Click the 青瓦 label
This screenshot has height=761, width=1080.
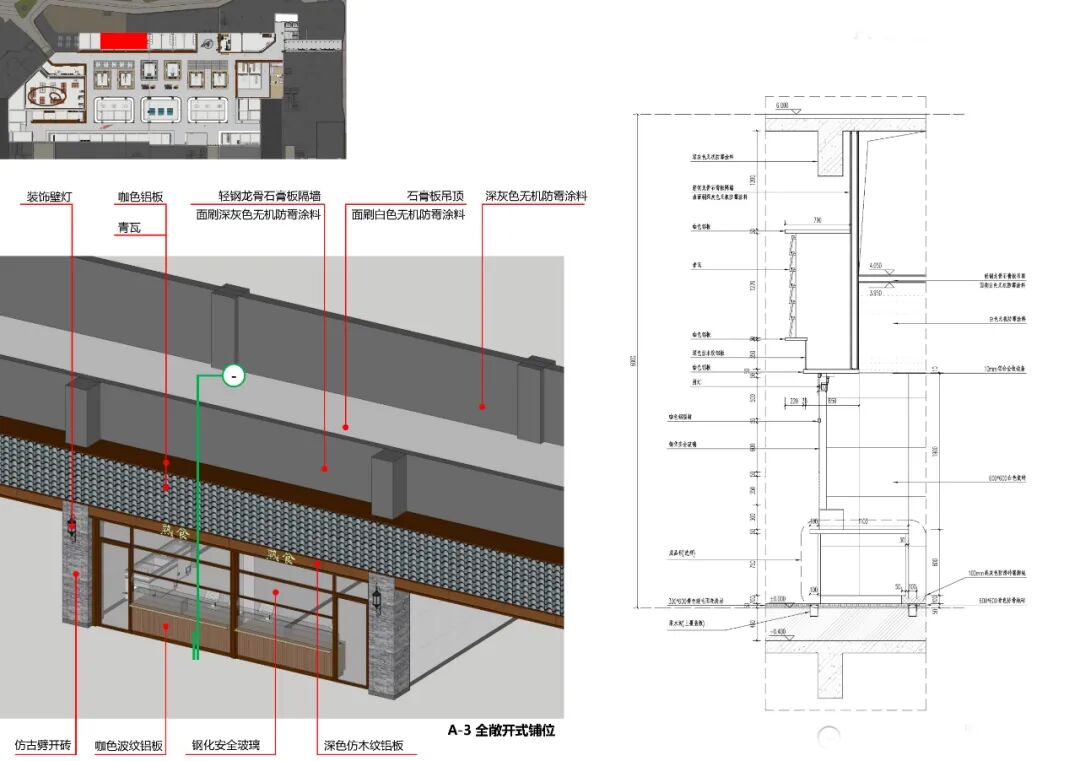pos(130,228)
